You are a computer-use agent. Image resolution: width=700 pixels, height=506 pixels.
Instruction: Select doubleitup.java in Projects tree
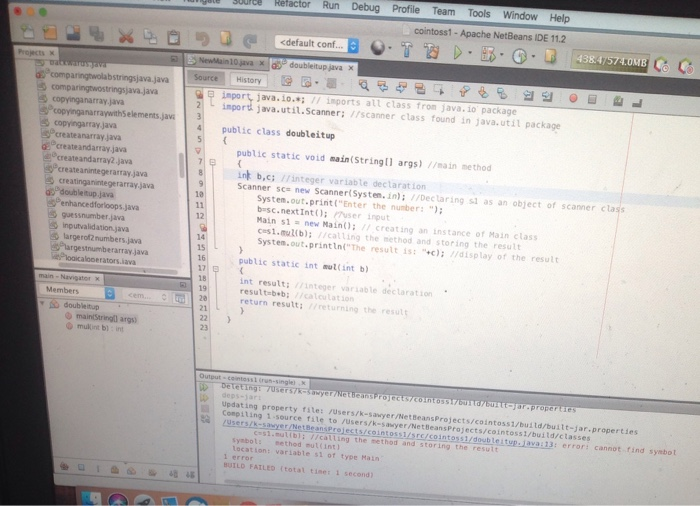[86, 193]
